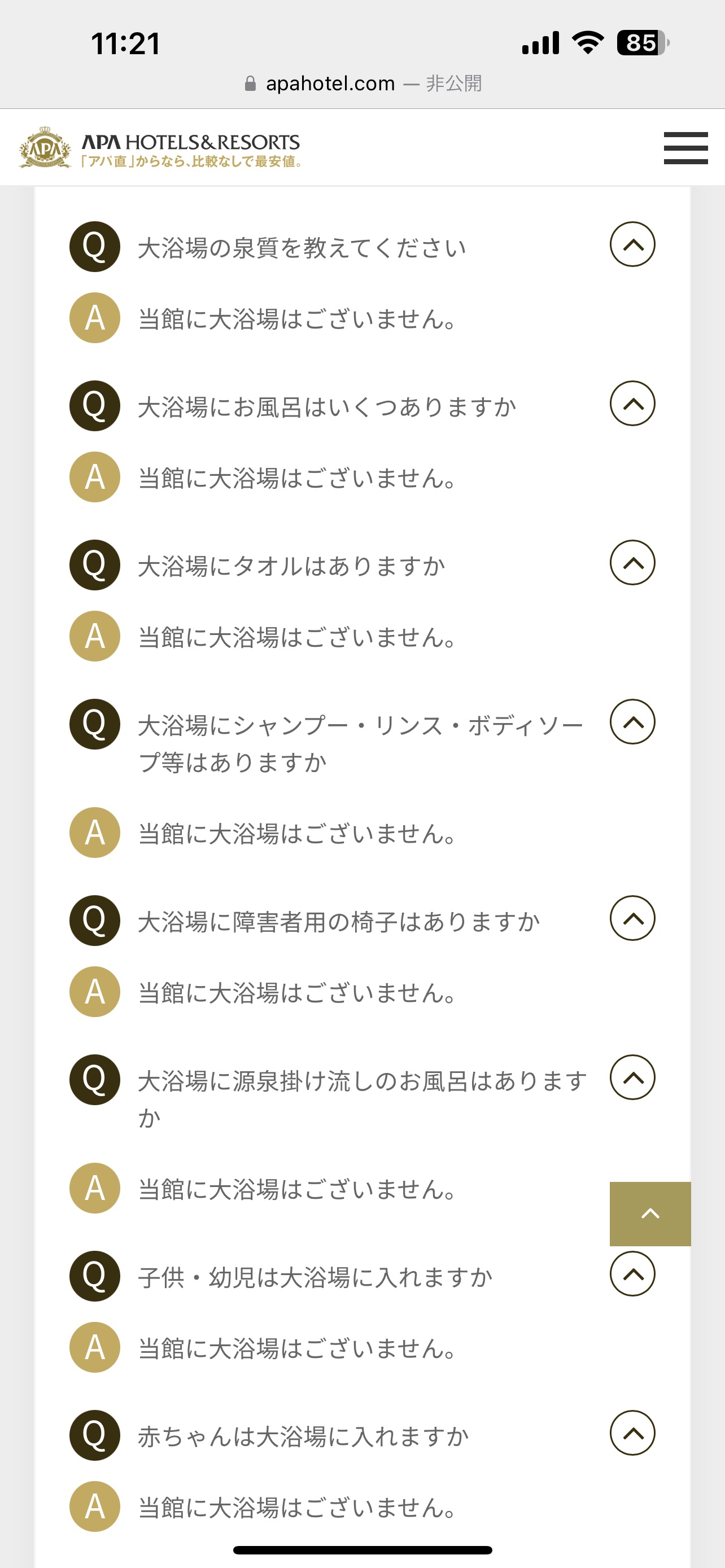Viewport: 725px width, 1568px height.
Task: Tap the lock icon beside apahotel.com
Action: click(250, 84)
